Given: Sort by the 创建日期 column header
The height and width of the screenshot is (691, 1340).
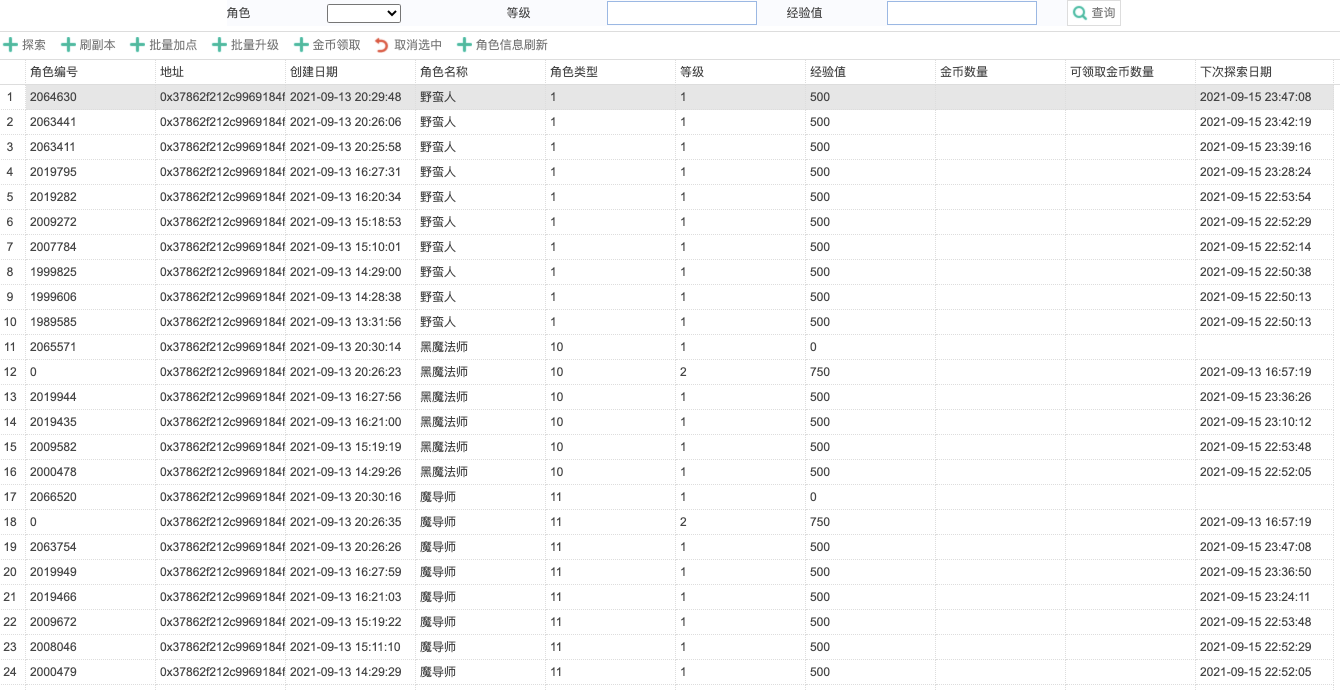Looking at the screenshot, I should [x=350, y=72].
